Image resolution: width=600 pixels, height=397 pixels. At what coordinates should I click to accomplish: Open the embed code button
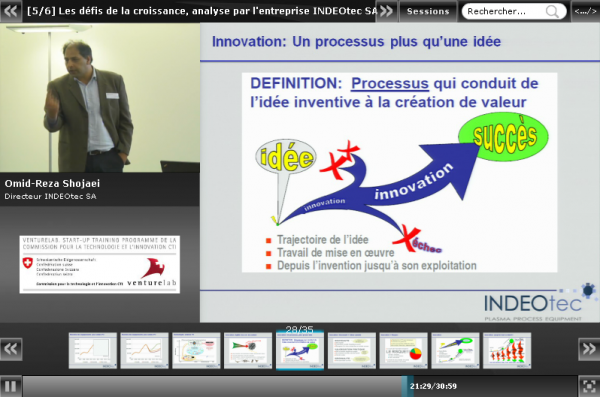(585, 11)
